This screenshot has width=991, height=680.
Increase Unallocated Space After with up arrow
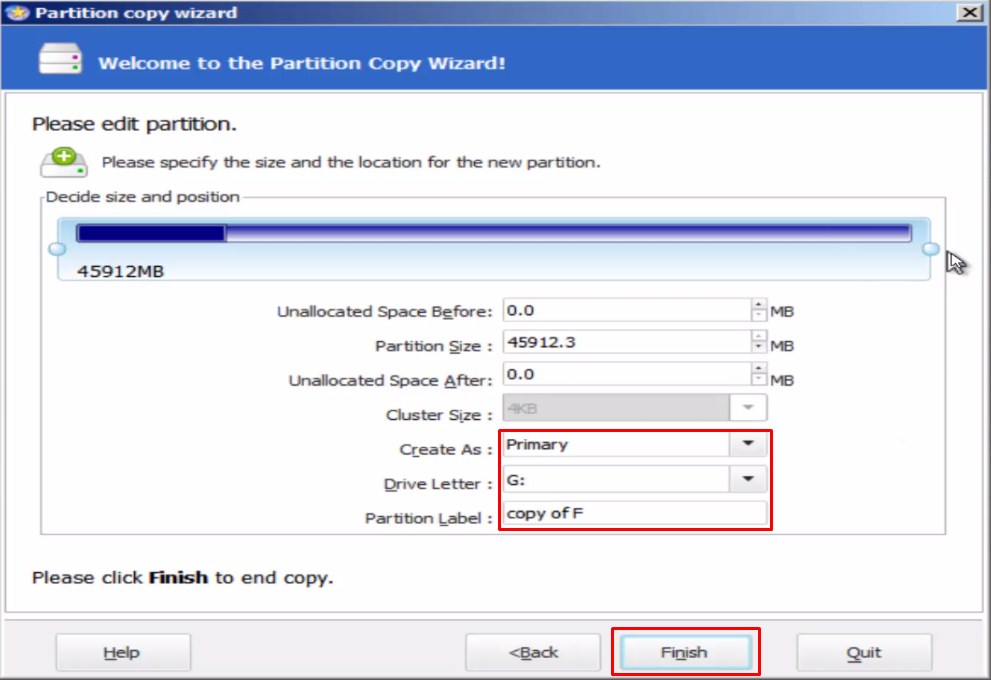coord(758,368)
